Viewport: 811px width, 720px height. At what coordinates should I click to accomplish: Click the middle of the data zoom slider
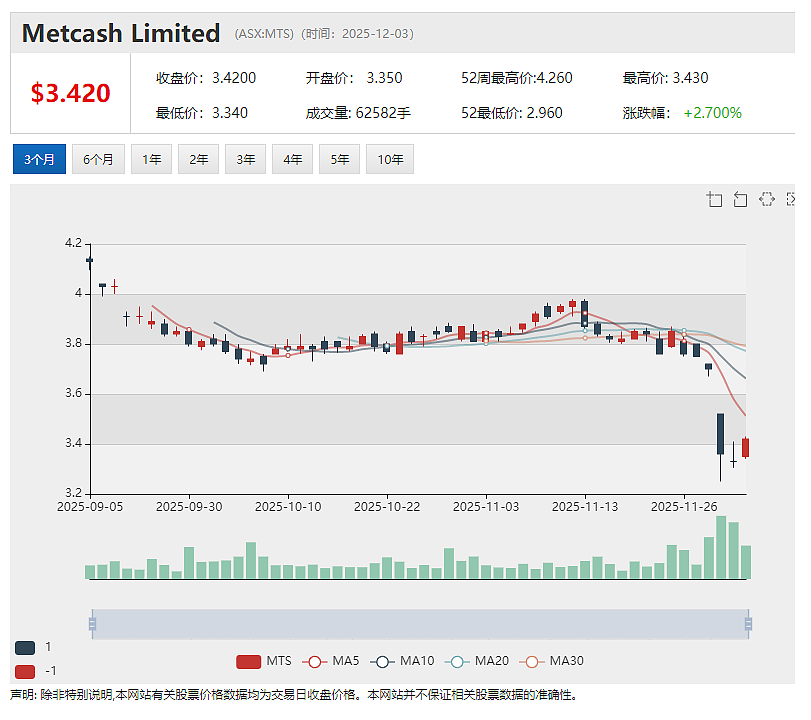(x=420, y=624)
